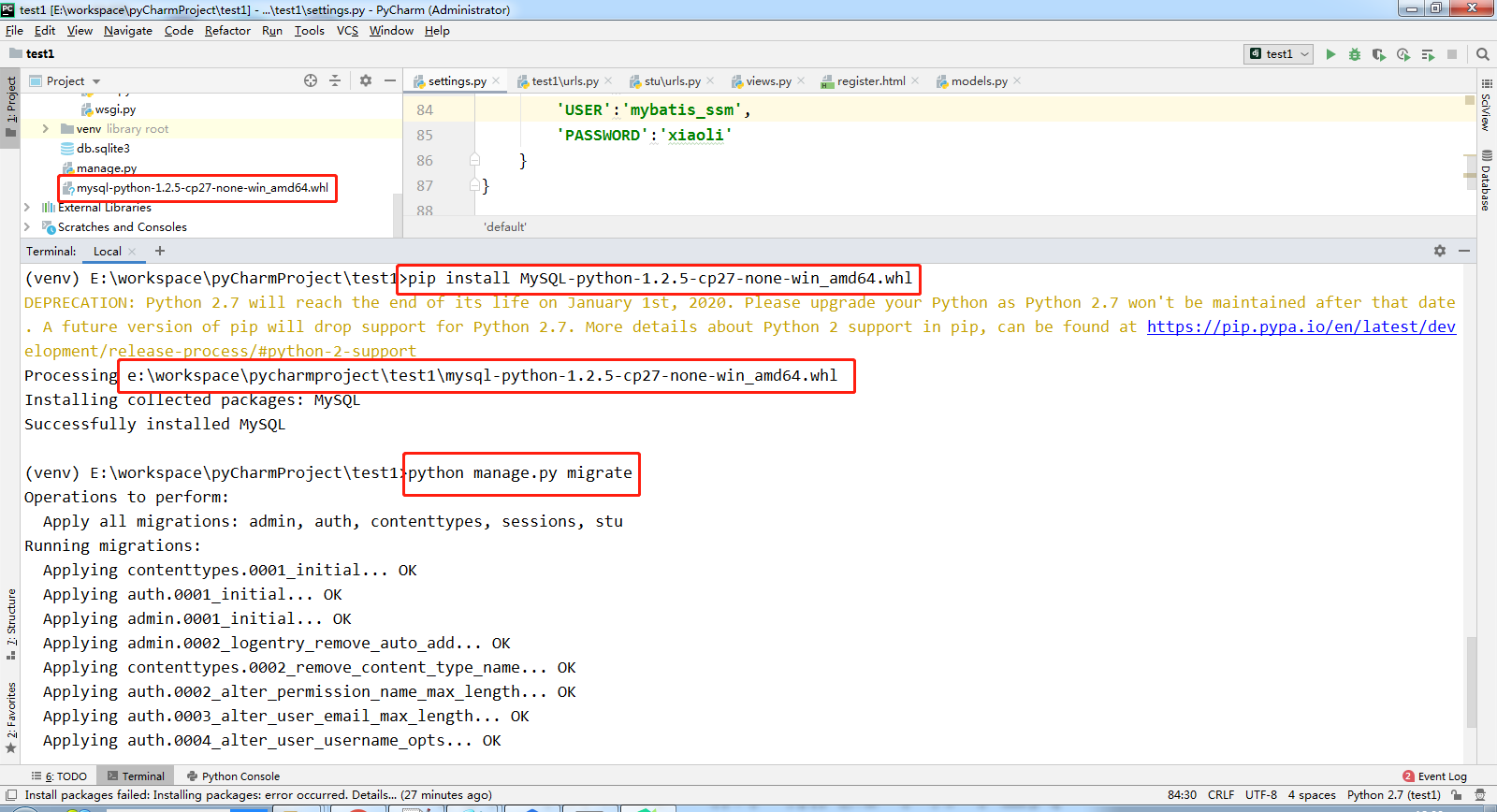Open the TODO tool window tab

[x=59, y=776]
